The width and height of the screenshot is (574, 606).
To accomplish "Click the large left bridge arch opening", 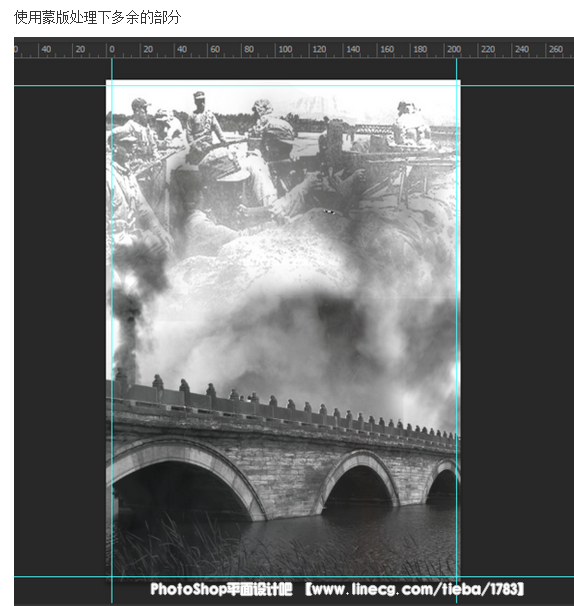I will (x=180, y=489).
